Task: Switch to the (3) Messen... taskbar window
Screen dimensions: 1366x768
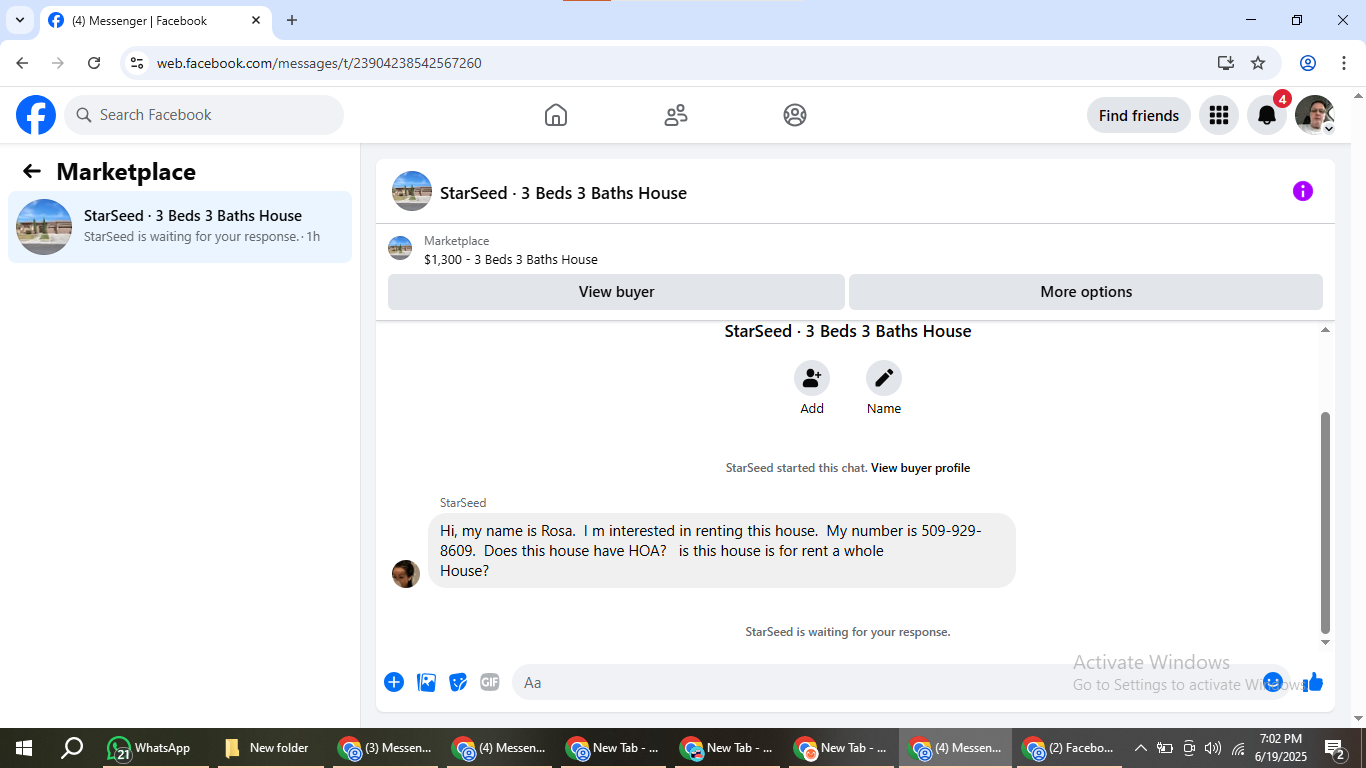Action: [x=385, y=748]
